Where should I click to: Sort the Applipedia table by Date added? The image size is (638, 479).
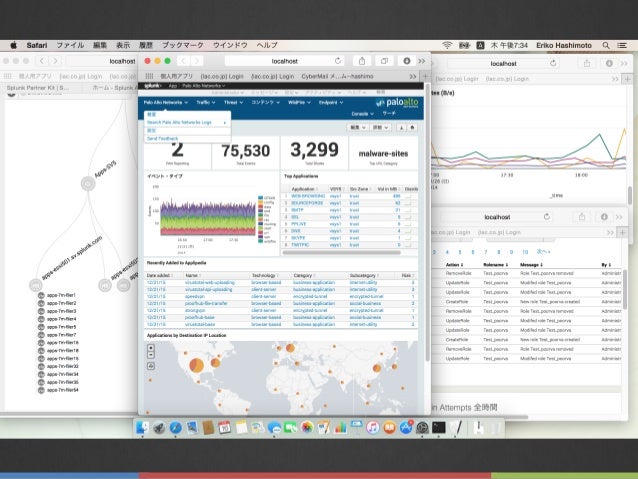tap(160, 276)
